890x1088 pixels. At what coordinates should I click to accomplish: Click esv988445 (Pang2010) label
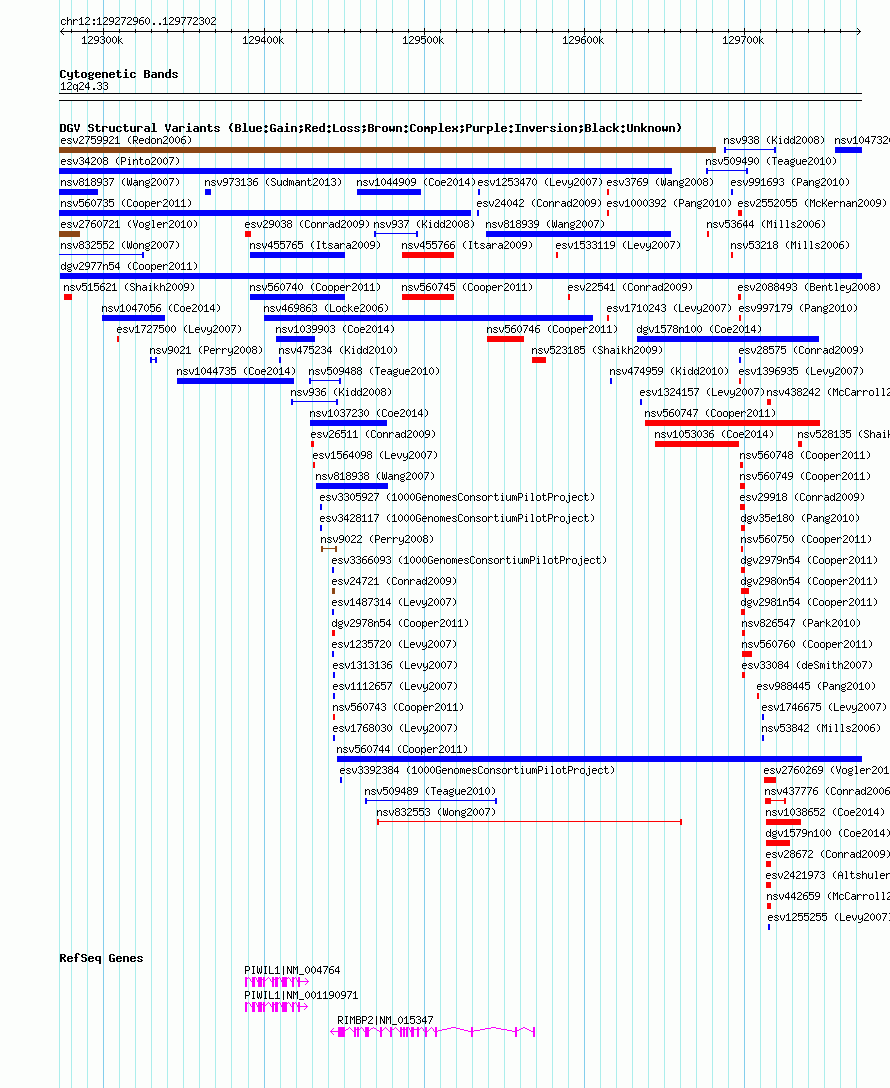click(816, 686)
